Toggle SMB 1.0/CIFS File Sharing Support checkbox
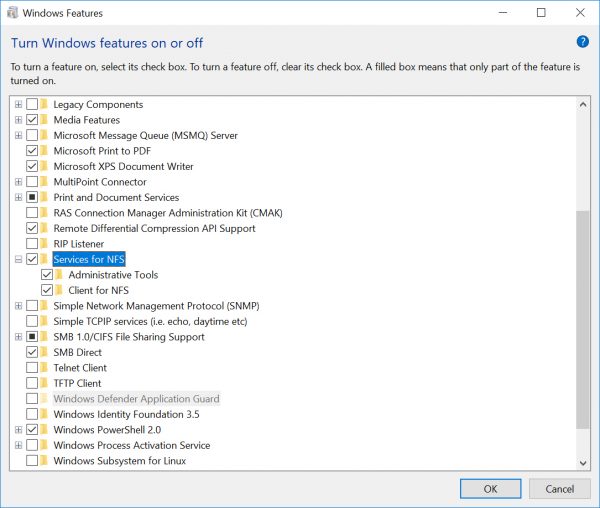Viewport: 600px width, 508px height. click(x=32, y=337)
